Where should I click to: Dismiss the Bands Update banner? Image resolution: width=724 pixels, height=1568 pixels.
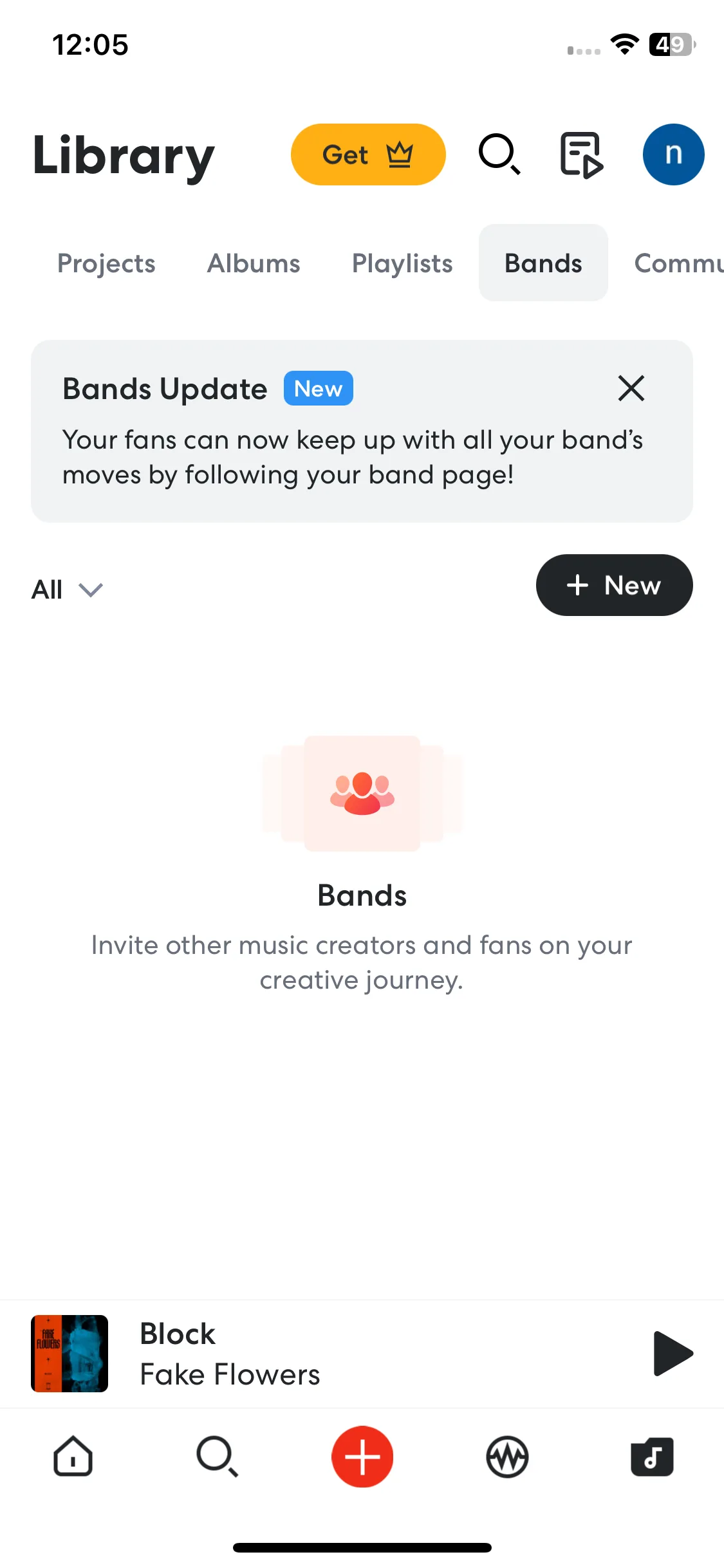[631, 388]
